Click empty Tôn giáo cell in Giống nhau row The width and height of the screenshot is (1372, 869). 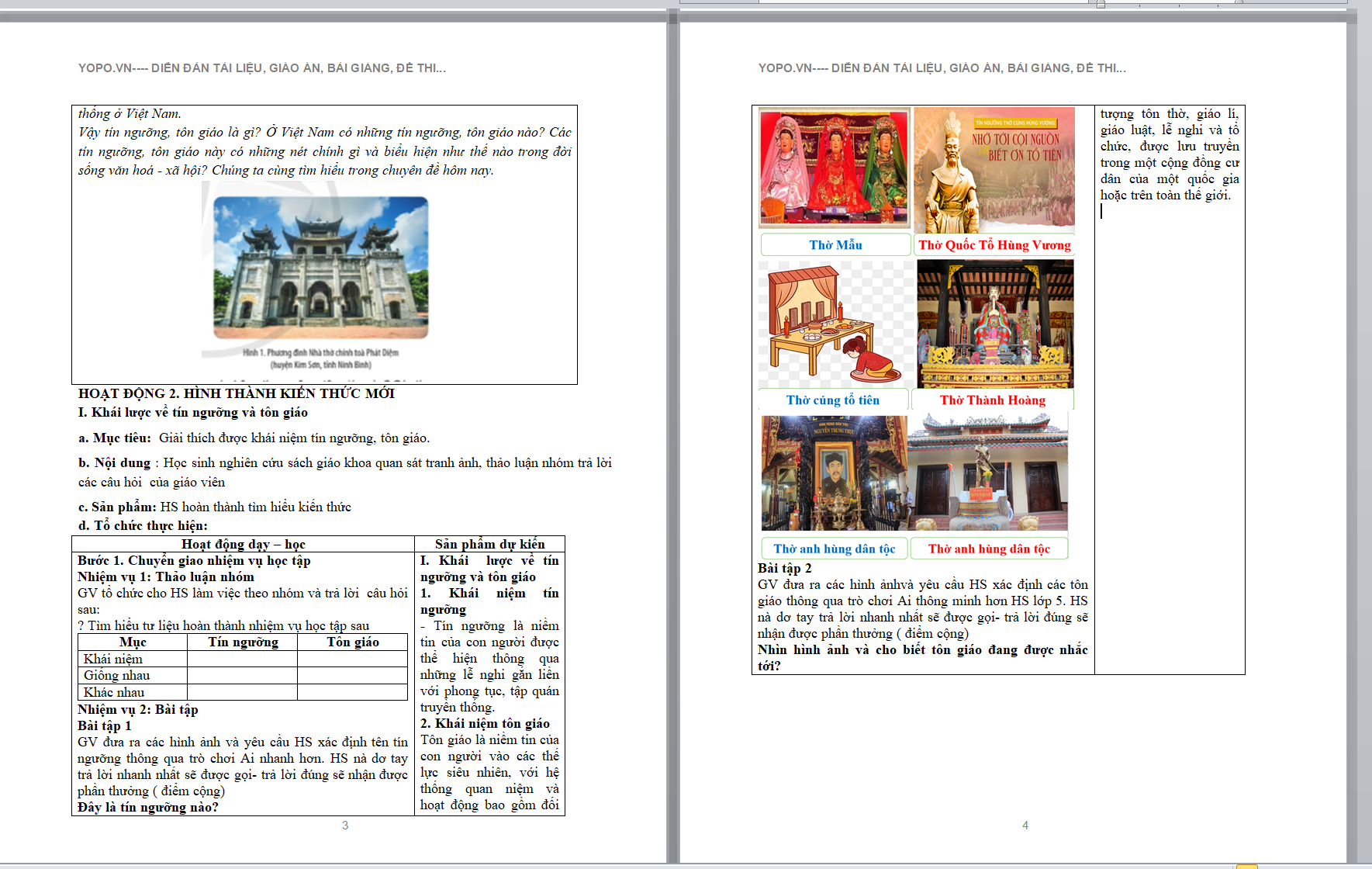click(353, 675)
